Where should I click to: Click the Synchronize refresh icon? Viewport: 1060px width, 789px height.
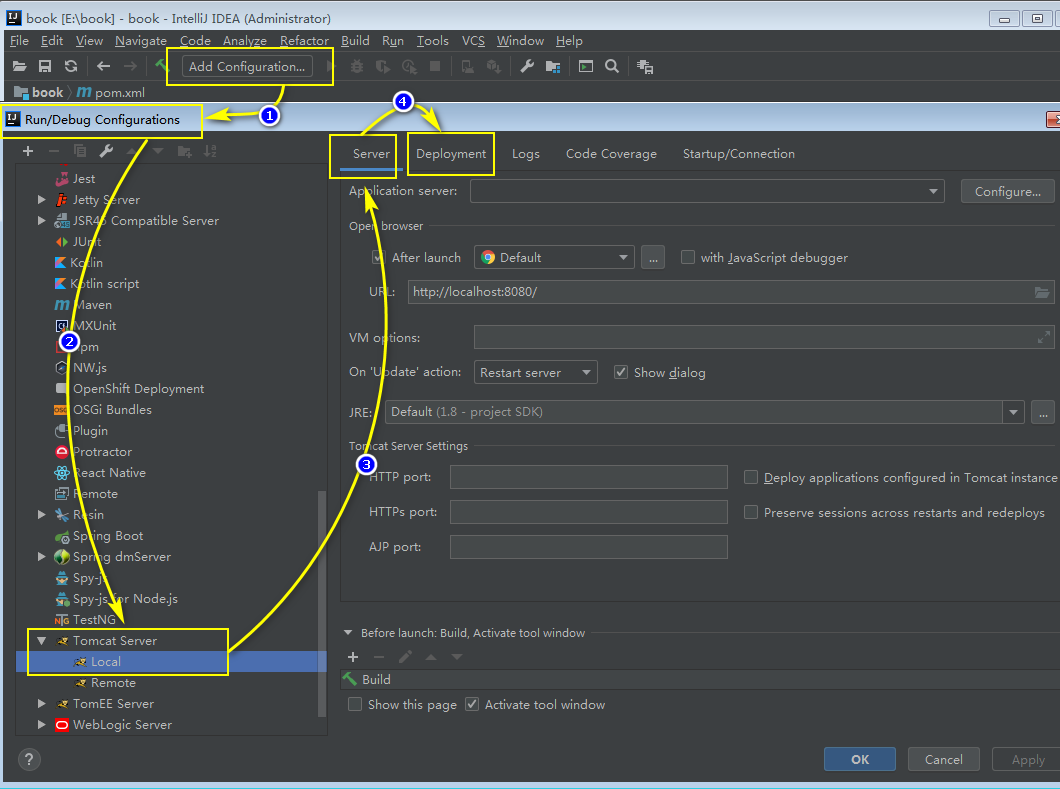click(71, 66)
